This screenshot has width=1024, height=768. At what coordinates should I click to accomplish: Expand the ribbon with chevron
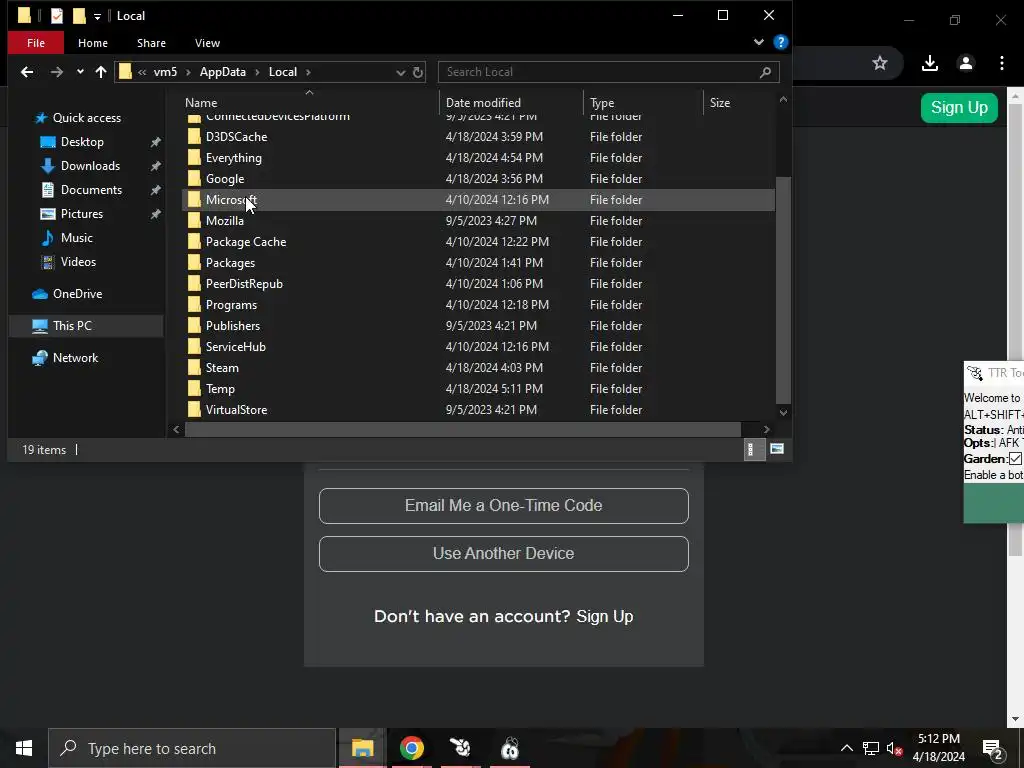pyautogui.click(x=758, y=42)
